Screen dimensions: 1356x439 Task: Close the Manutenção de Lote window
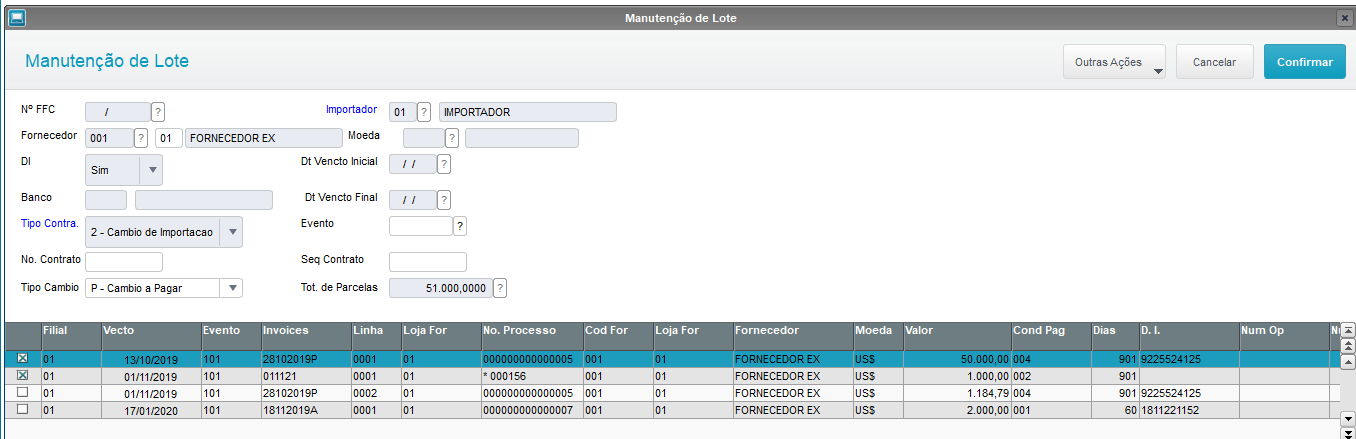(1345, 18)
